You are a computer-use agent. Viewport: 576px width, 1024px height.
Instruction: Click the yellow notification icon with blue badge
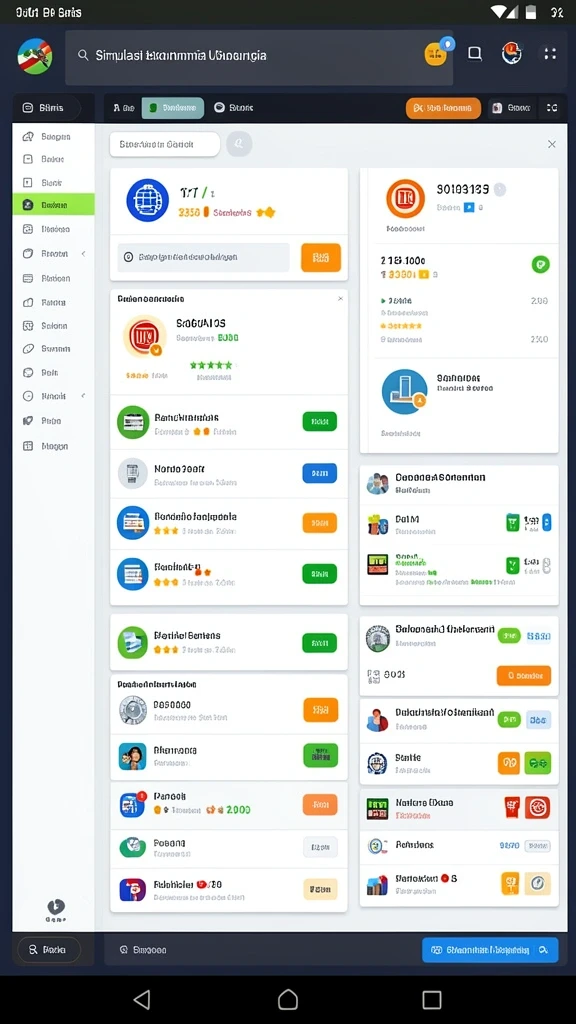click(436, 54)
